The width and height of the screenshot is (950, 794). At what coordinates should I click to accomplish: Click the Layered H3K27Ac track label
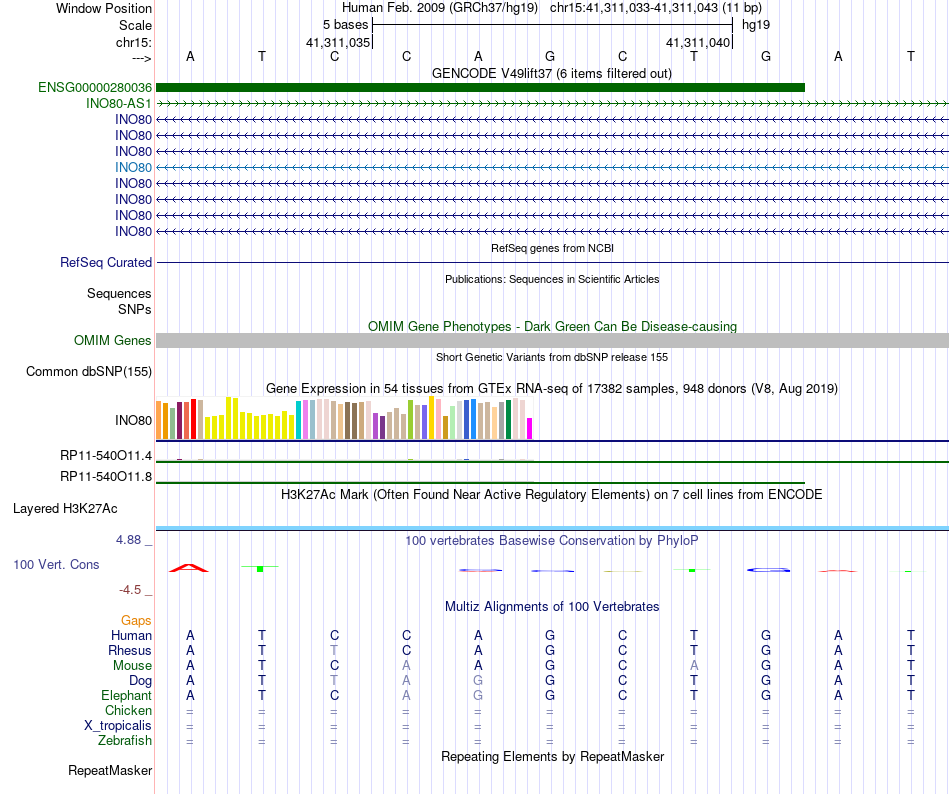(x=65, y=509)
